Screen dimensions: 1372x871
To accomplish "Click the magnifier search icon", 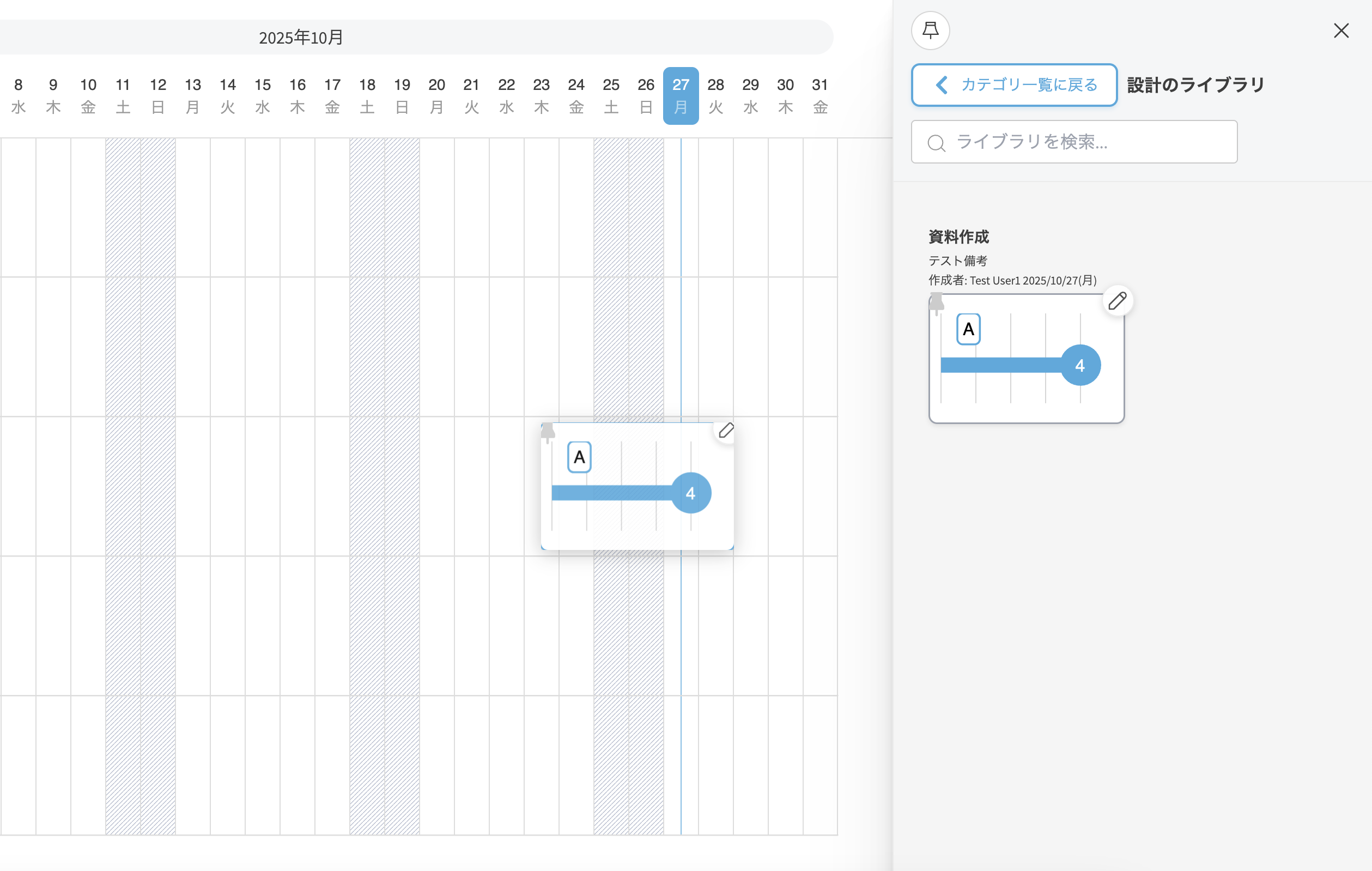I will pos(936,143).
